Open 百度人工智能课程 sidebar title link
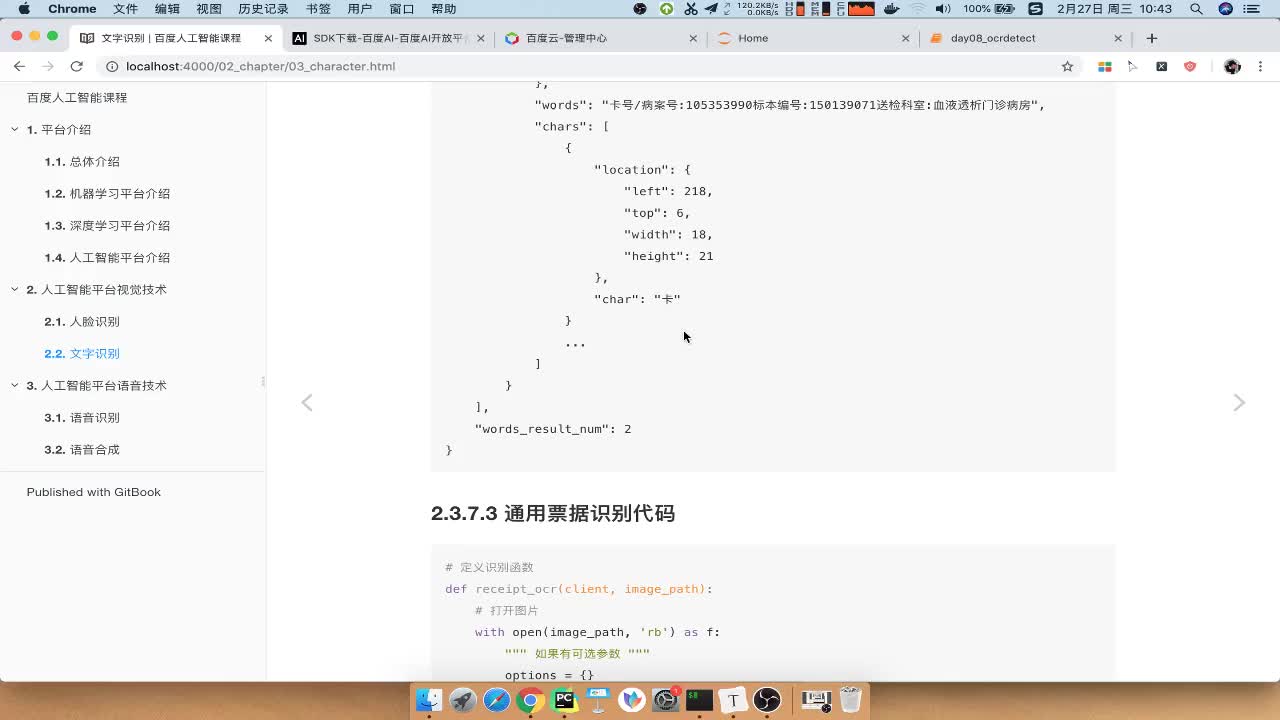The height and width of the screenshot is (720, 1280). [77, 98]
